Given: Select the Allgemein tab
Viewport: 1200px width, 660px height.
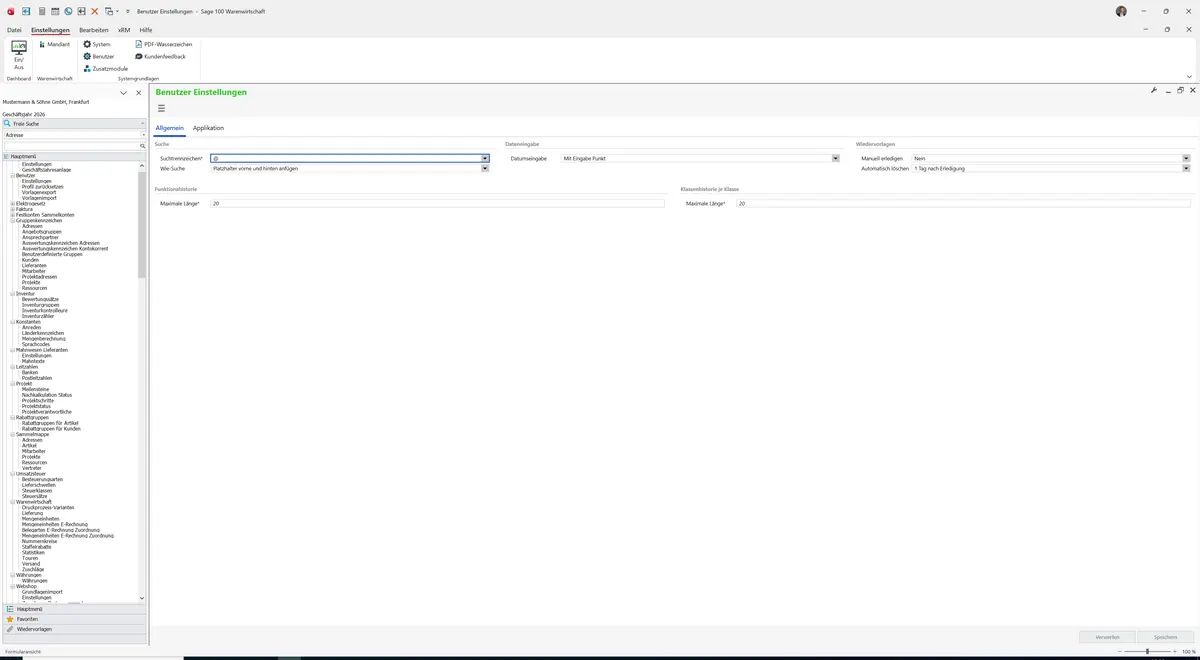Looking at the screenshot, I should 169,128.
